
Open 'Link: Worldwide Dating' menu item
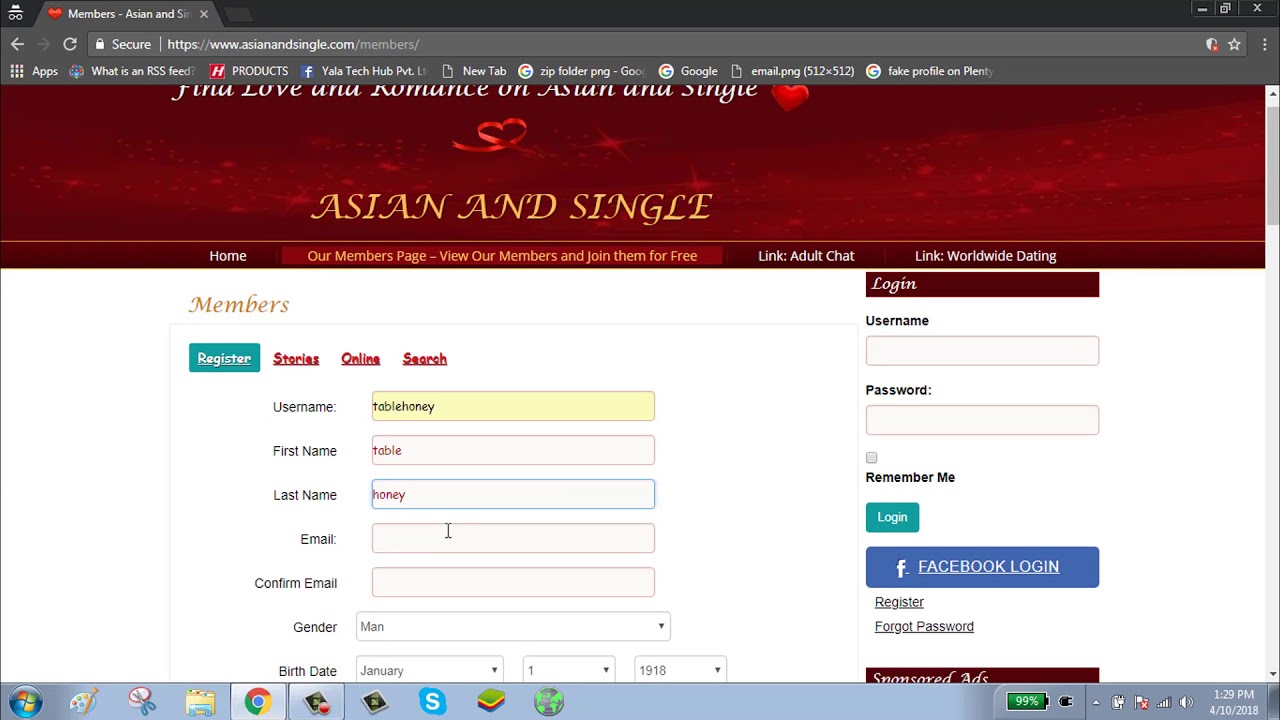coord(985,256)
